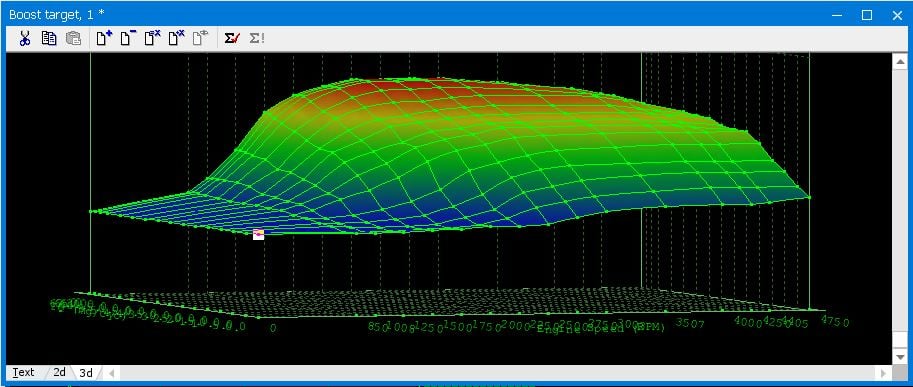Viewport: 913px width, 387px height.
Task: Maximize the Boost target window
Action: [867, 15]
